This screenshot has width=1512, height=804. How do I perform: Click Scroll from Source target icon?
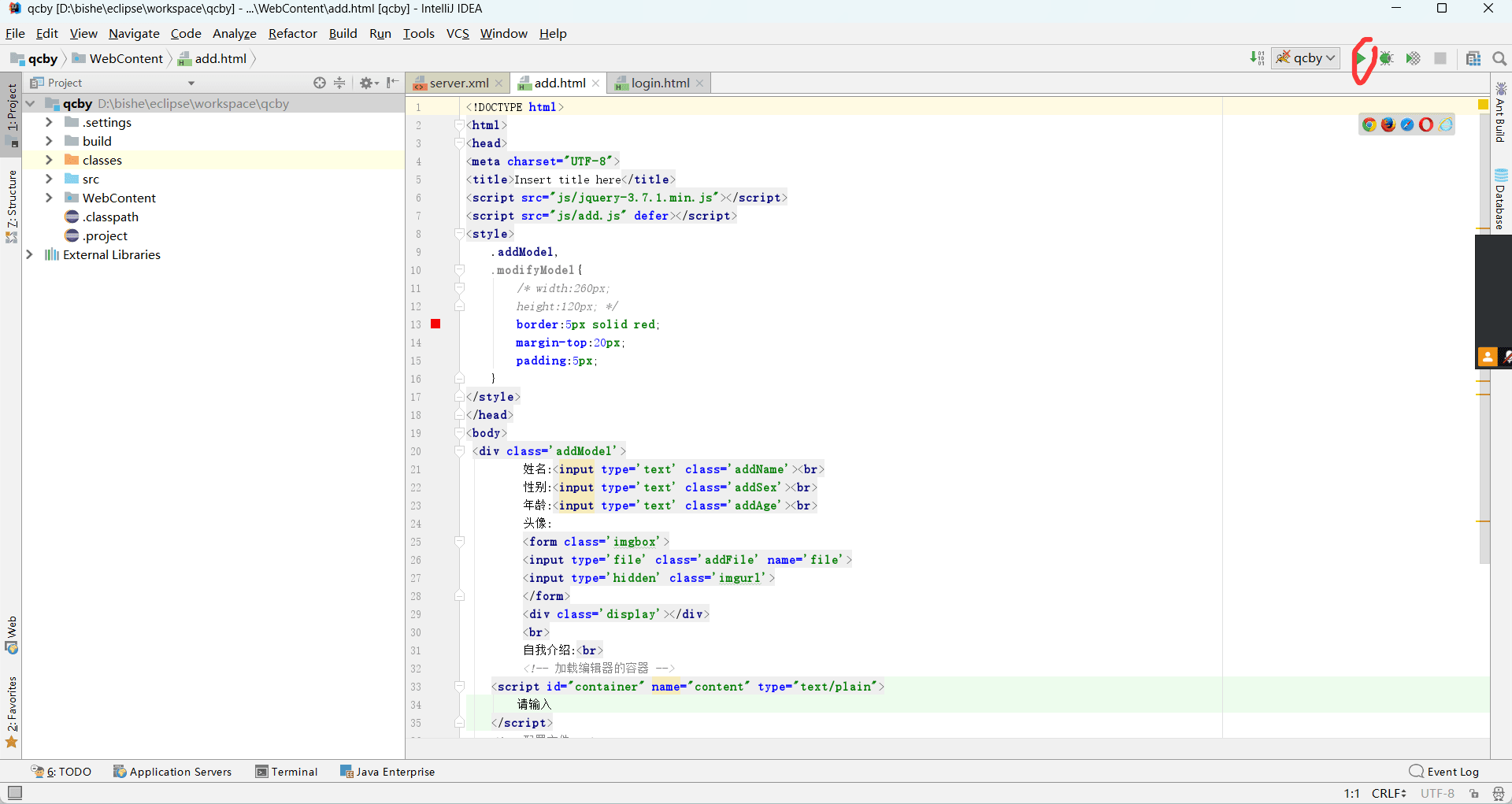320,83
